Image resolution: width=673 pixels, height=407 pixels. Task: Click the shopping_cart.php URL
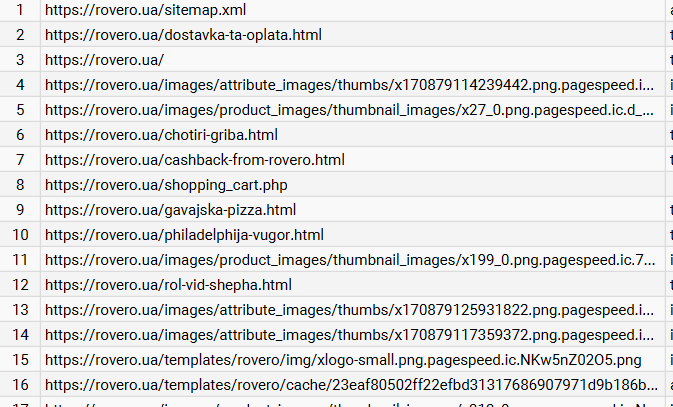[166, 185]
